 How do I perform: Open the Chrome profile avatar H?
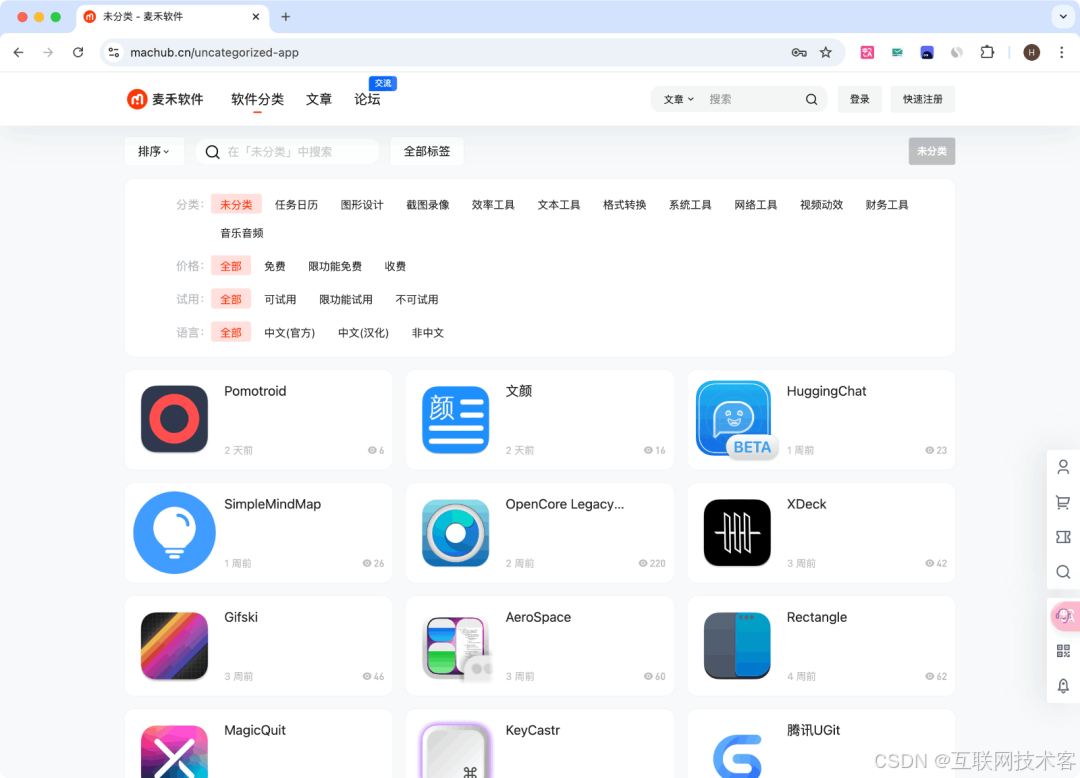tap(1031, 52)
